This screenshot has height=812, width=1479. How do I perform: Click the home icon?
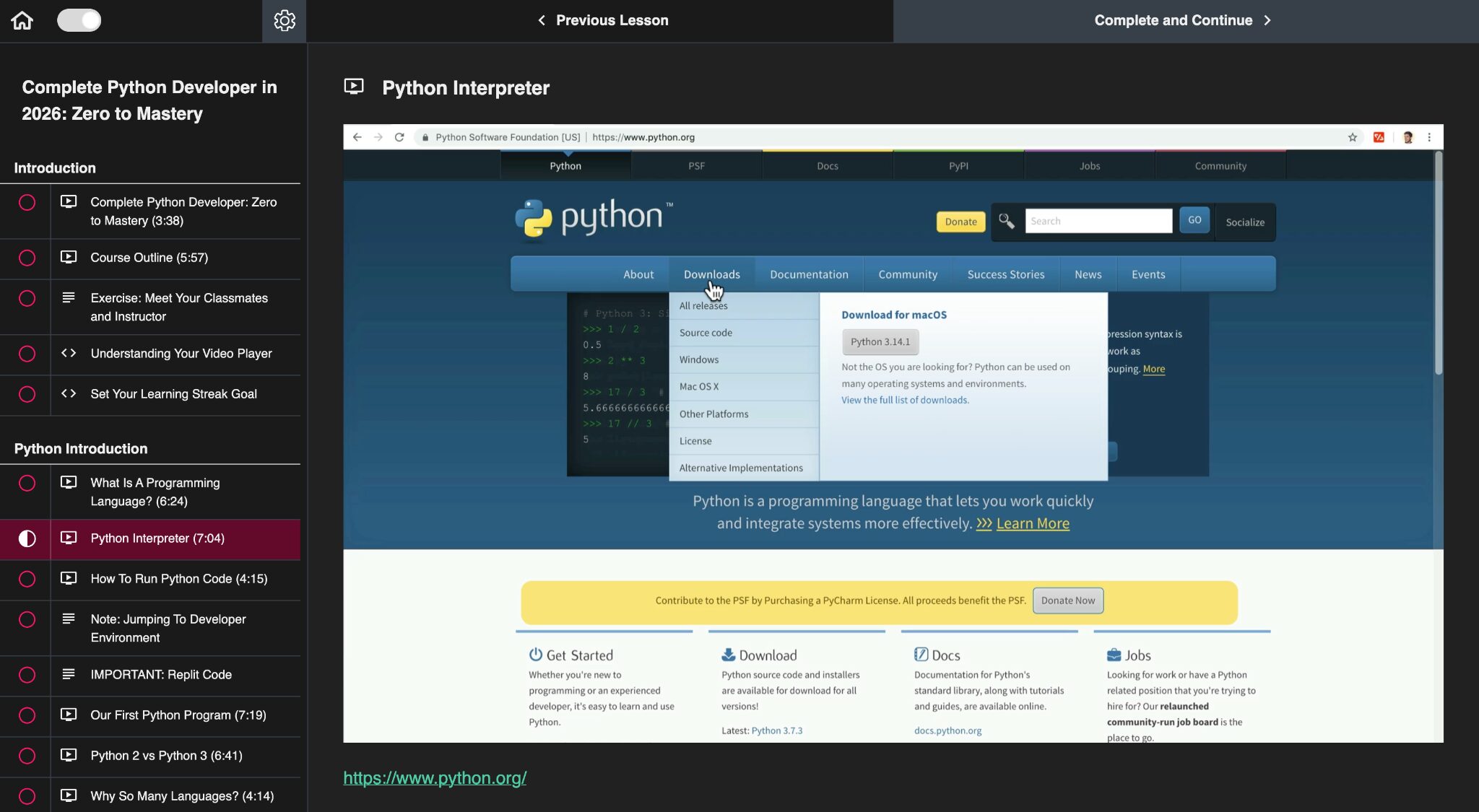(22, 20)
